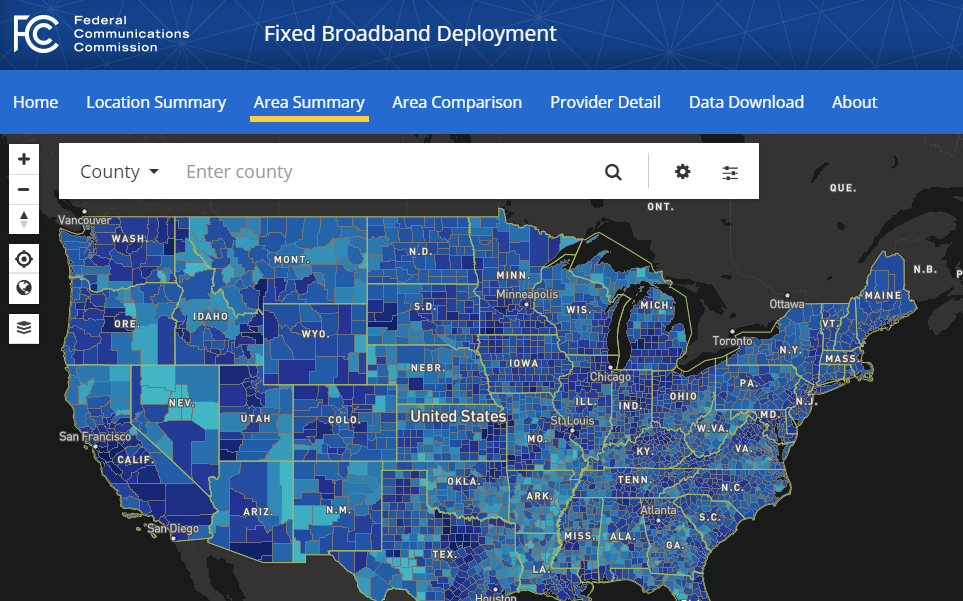
Task: Click the ARIZ. state label
Action: [258, 511]
